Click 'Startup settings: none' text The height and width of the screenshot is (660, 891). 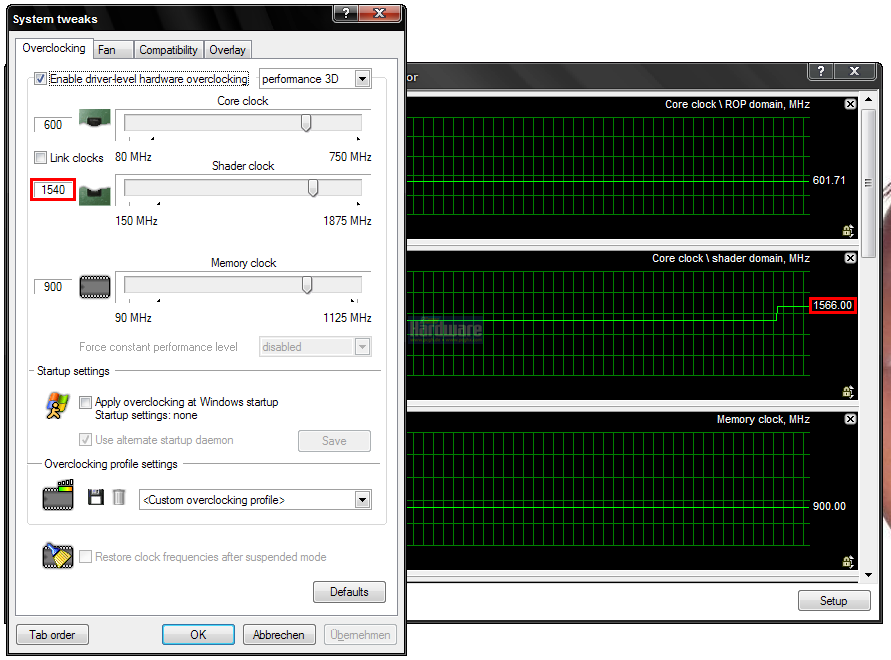(x=146, y=415)
